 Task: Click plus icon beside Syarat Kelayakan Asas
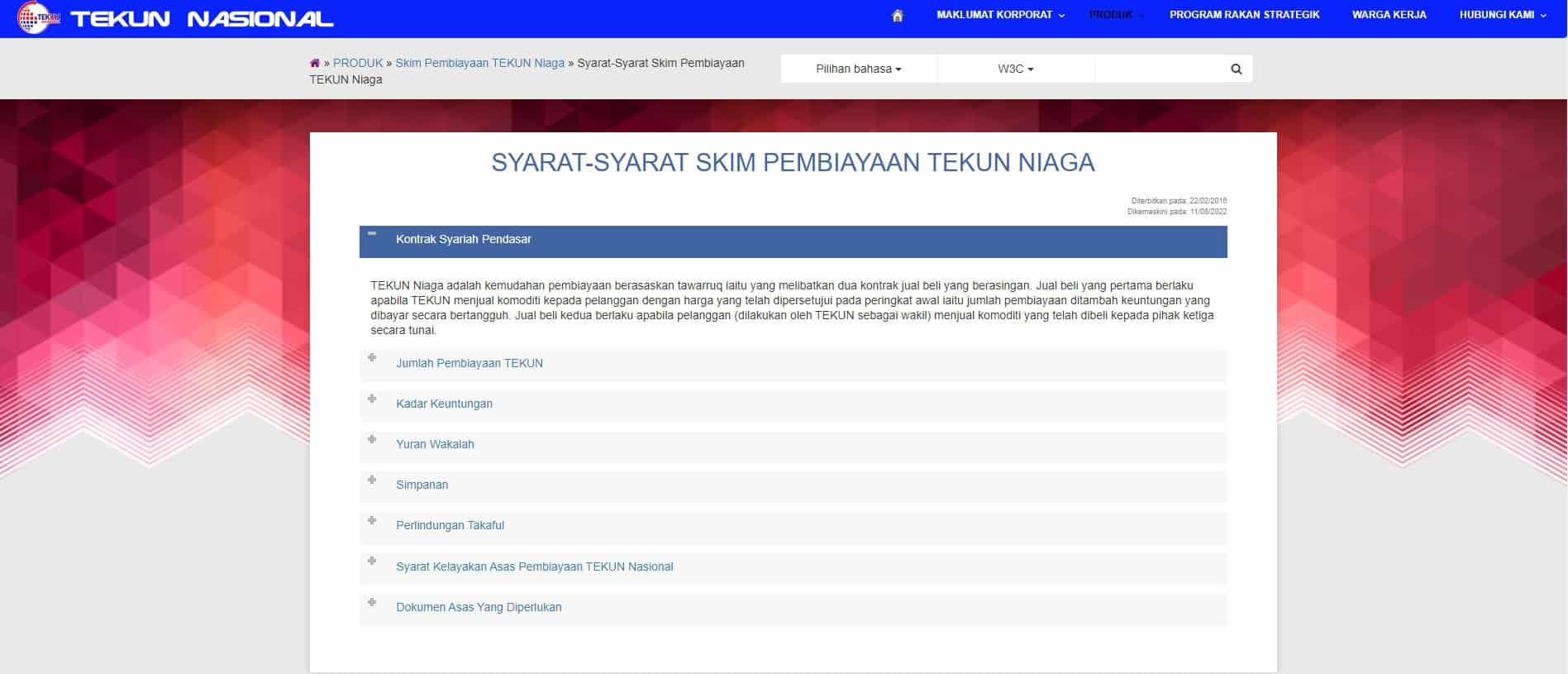click(x=372, y=561)
